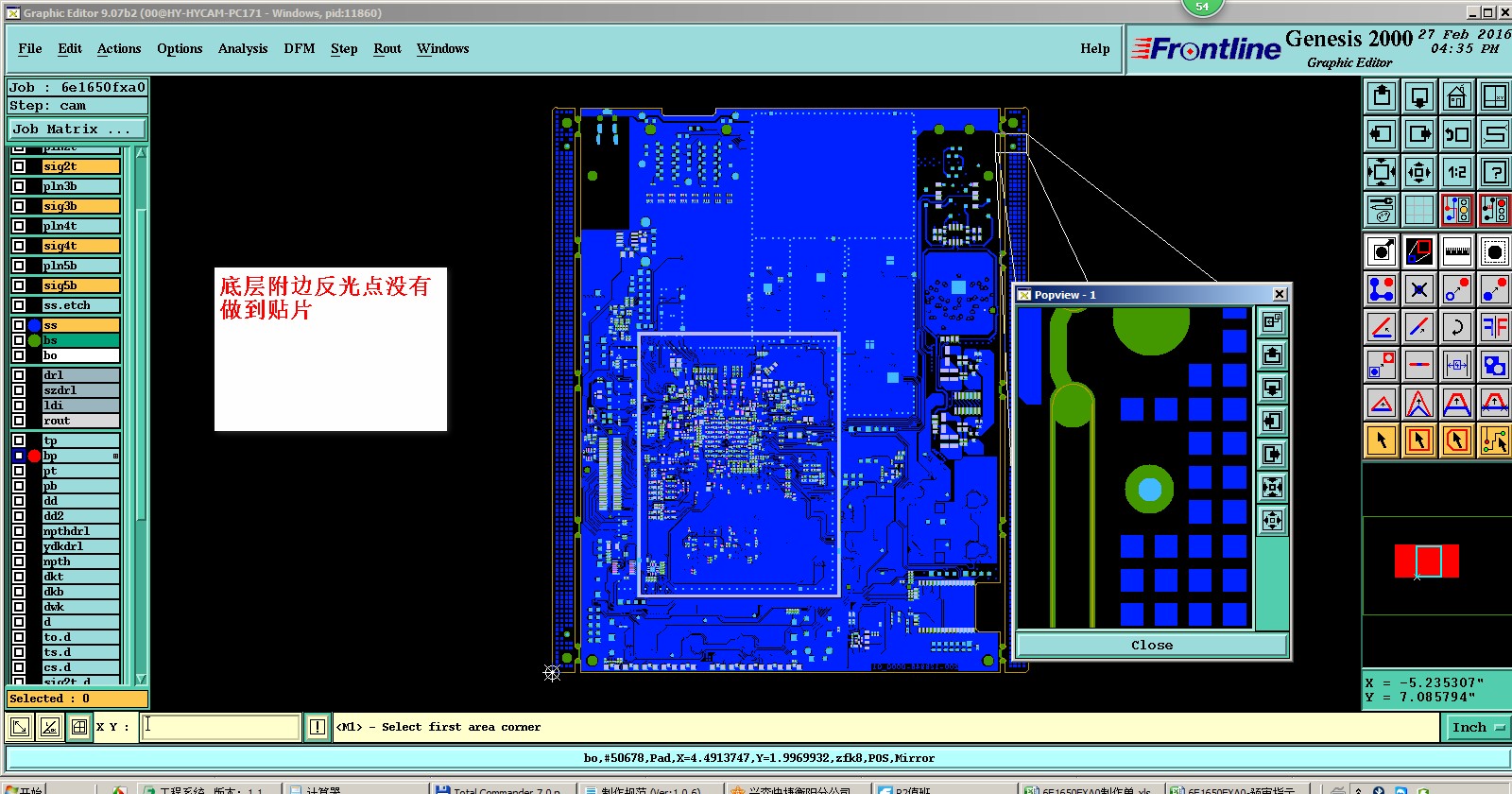Click the pan up icon in Popview window
The height and width of the screenshot is (794, 1512).
pyautogui.click(x=1273, y=355)
